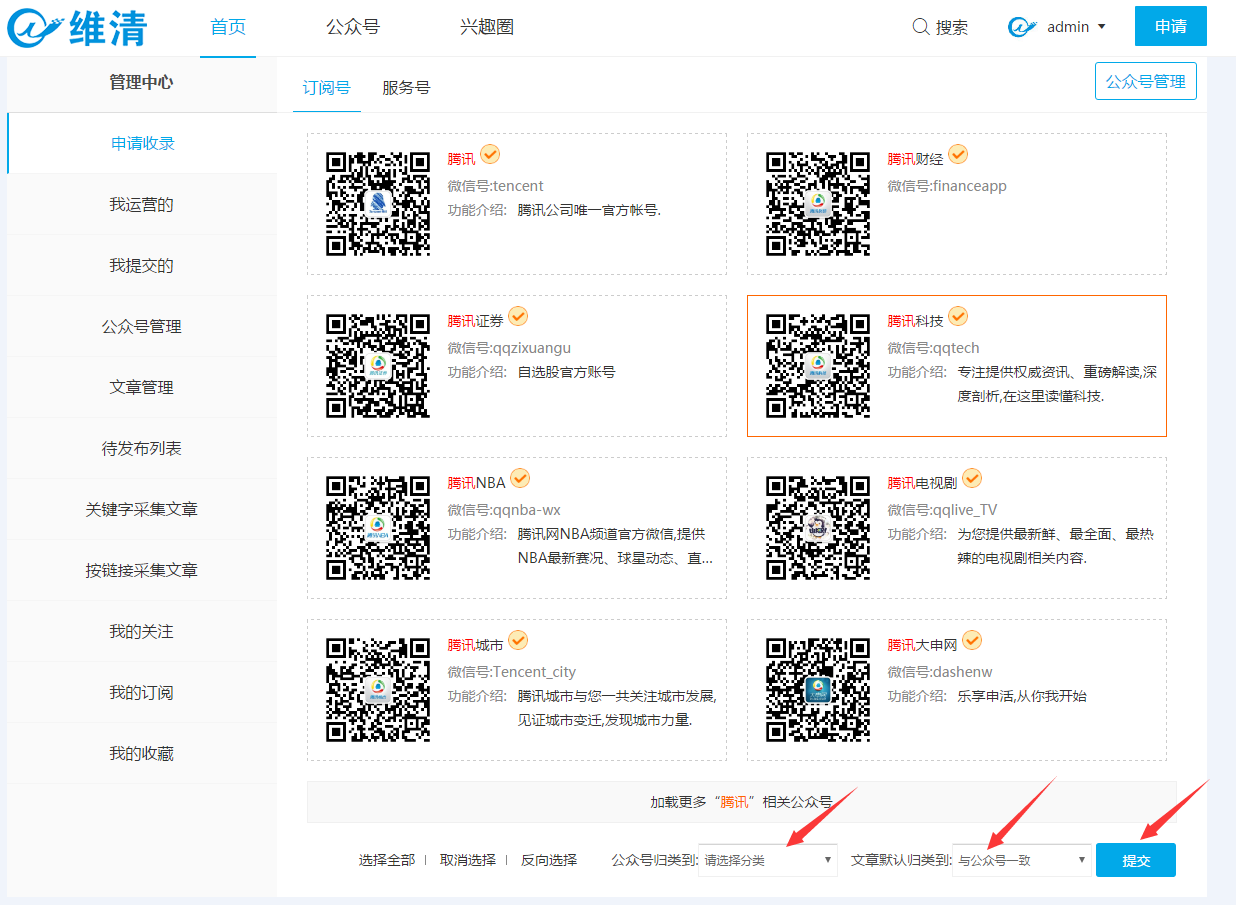Open 文章管理 in the sidebar
Screen dimensions: 1236x905
pos(142,387)
